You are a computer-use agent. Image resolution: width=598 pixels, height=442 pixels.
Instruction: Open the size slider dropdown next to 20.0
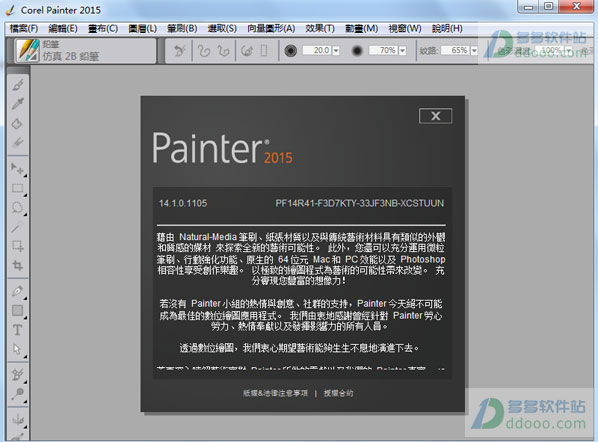(x=336, y=50)
